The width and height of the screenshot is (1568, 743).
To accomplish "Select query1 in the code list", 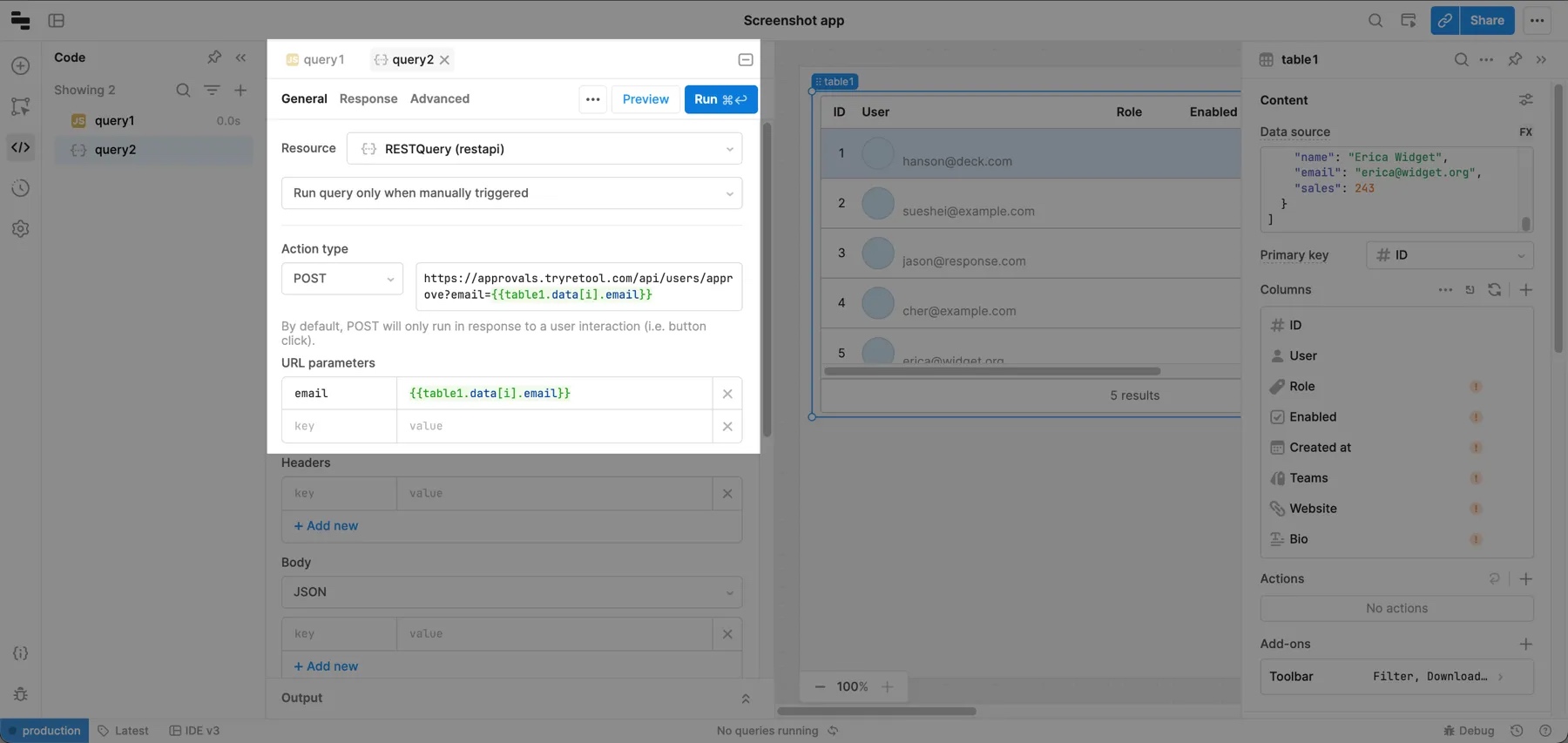I will (x=154, y=121).
